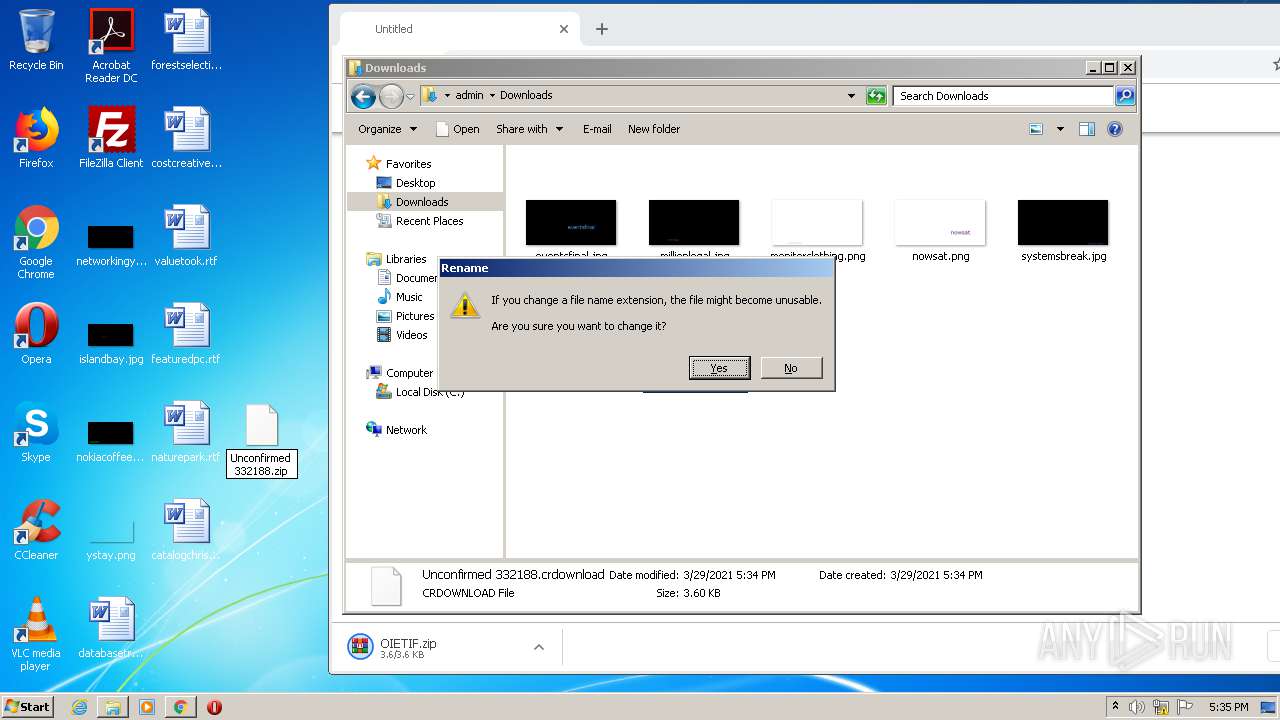Show hidden tray icons arrow

point(1115,706)
